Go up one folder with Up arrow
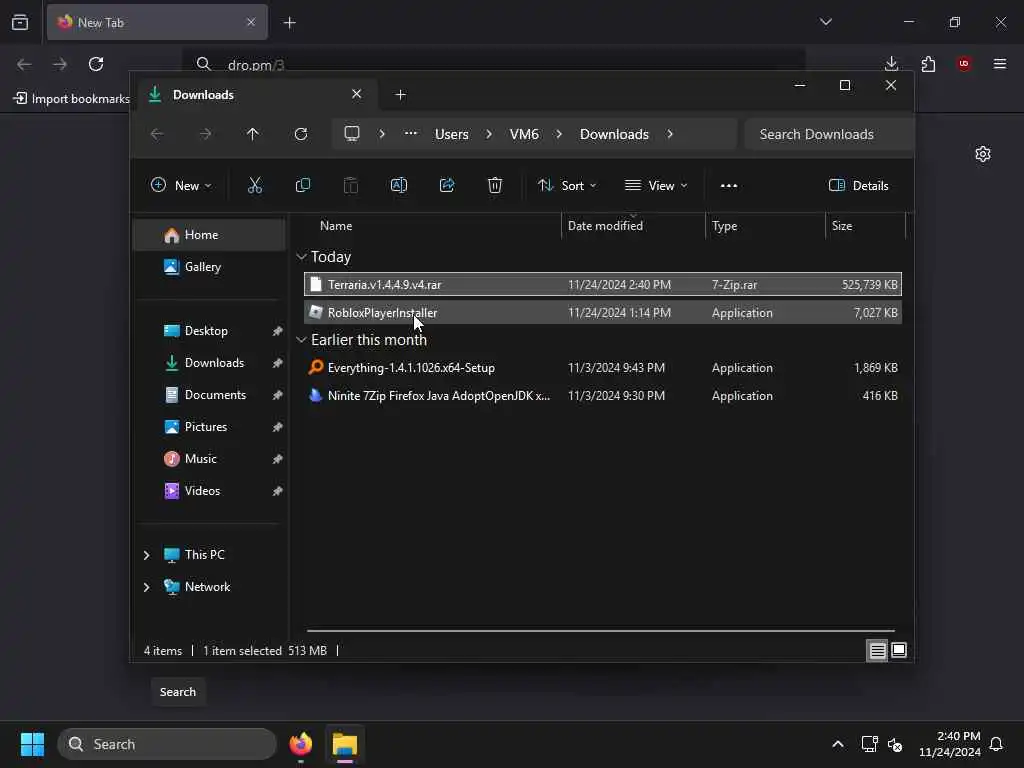Screen dimensions: 1024x768 pos(253,134)
